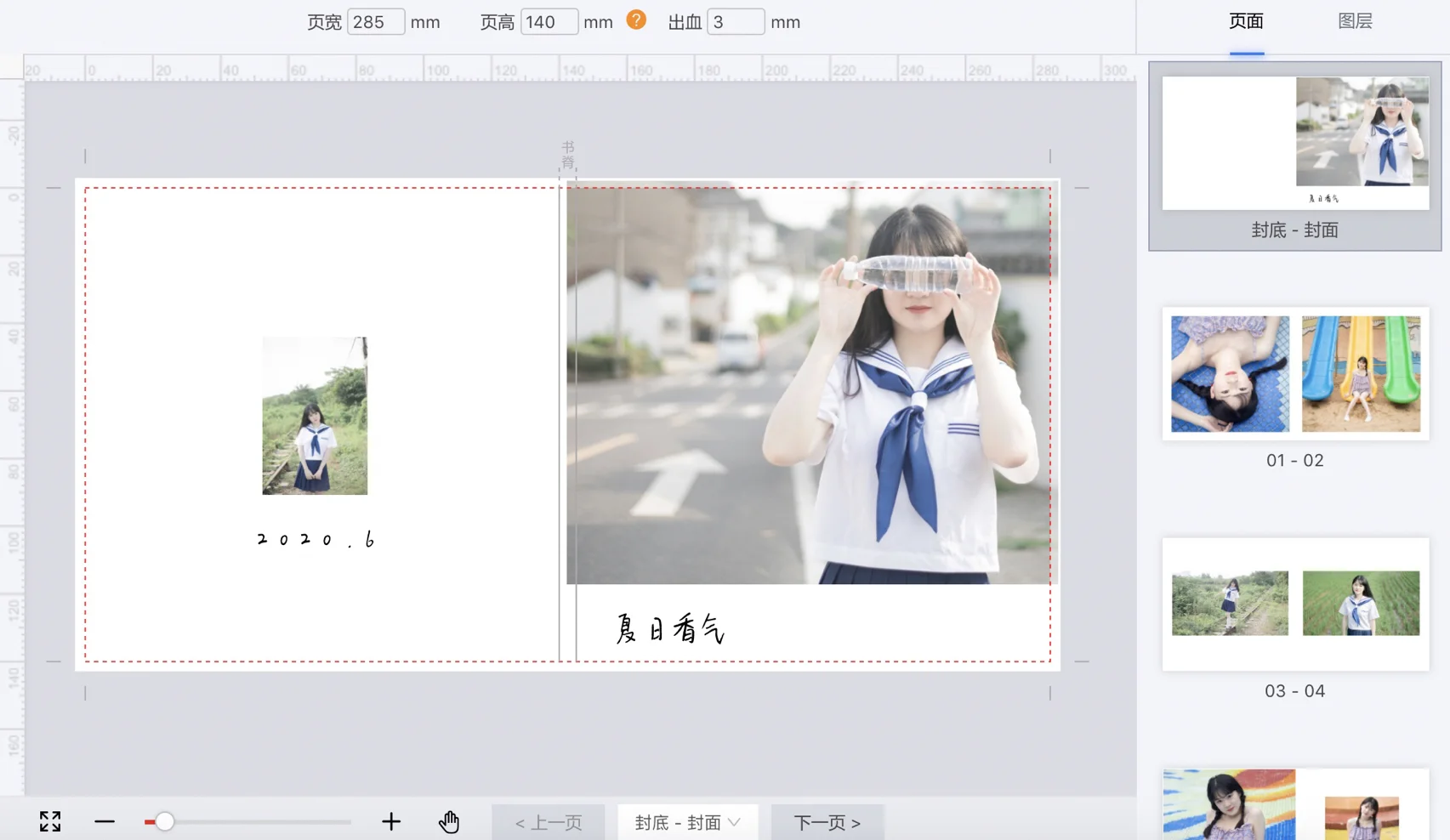The width and height of the screenshot is (1450, 840).
Task: Click the zoom out minus icon
Action: tap(105, 821)
